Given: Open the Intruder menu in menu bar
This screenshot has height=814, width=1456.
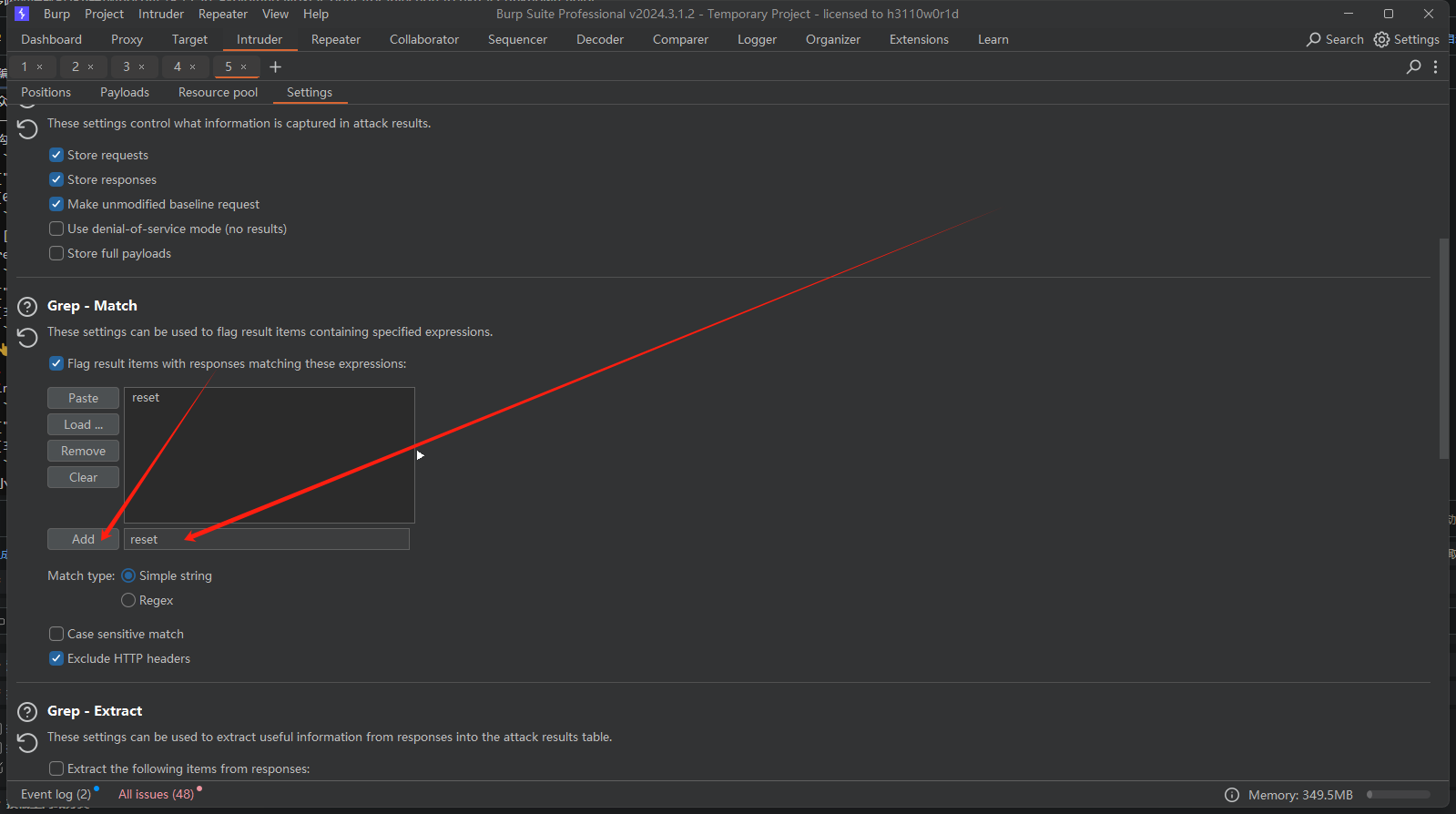Looking at the screenshot, I should click(161, 14).
